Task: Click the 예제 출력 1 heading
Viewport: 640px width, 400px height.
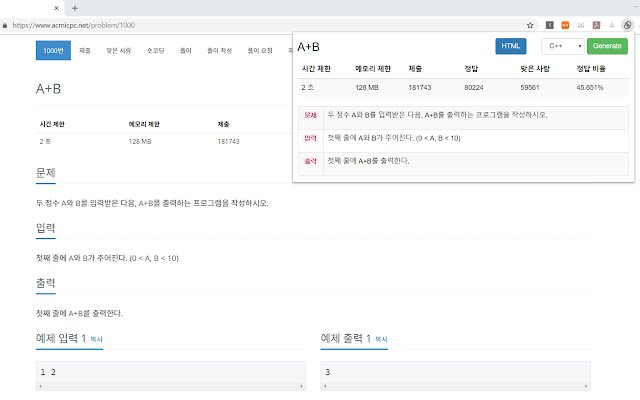Action: click(x=346, y=338)
